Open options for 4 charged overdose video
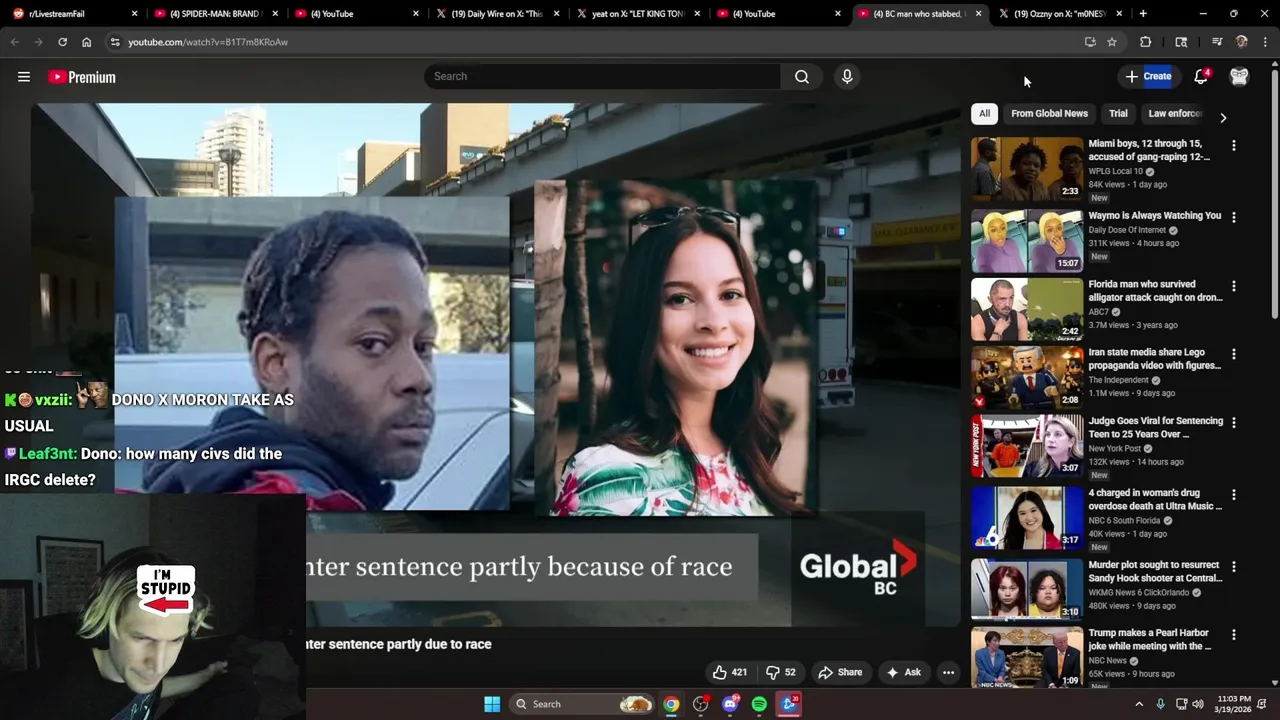Screen dimensions: 1280x720 (x=1233, y=495)
